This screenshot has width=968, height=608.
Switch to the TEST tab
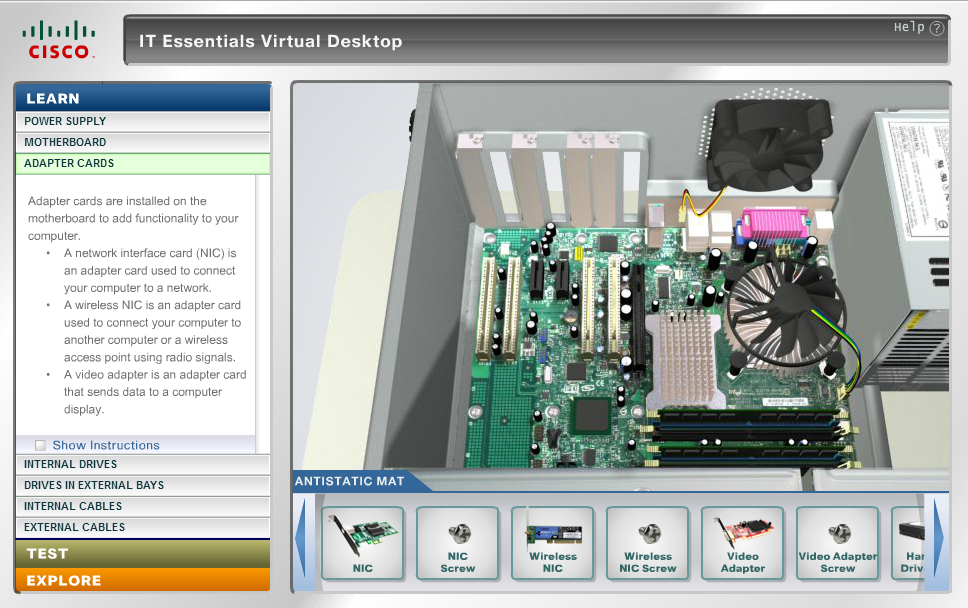tap(142, 553)
